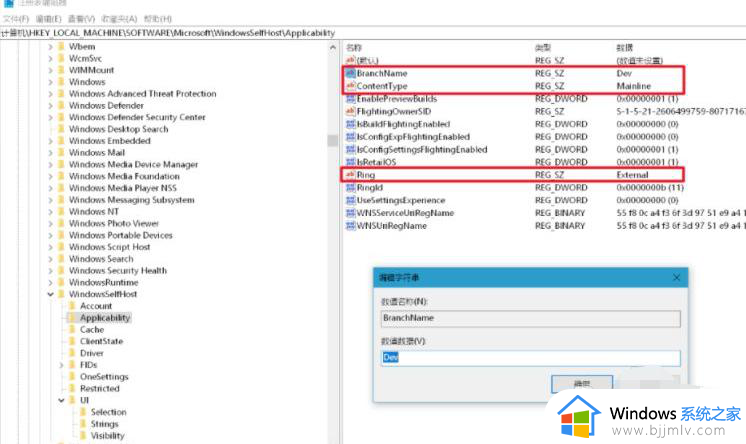Select the WindowsRuntime tree item

pos(103,282)
